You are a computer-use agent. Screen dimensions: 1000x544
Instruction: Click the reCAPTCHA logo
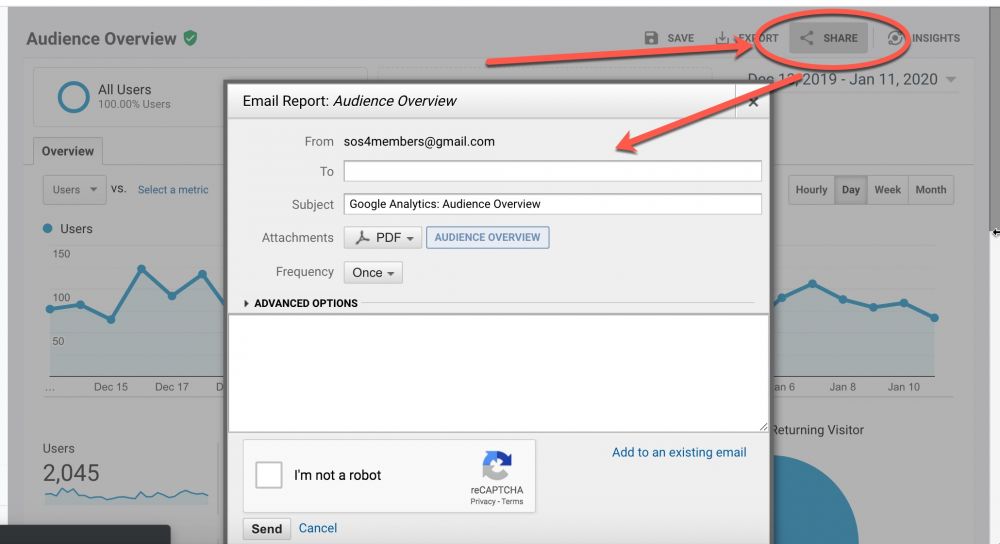click(x=497, y=467)
